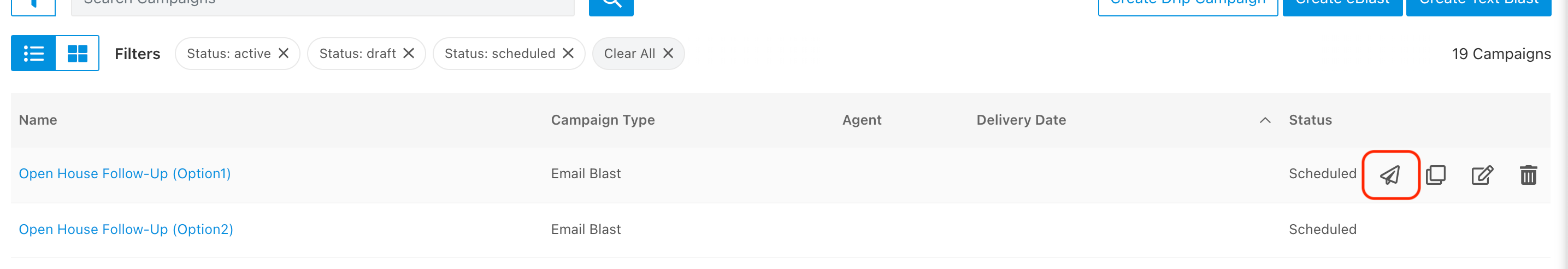Remove the Status: draft filter
This screenshot has height=269, width=1568.
point(409,54)
